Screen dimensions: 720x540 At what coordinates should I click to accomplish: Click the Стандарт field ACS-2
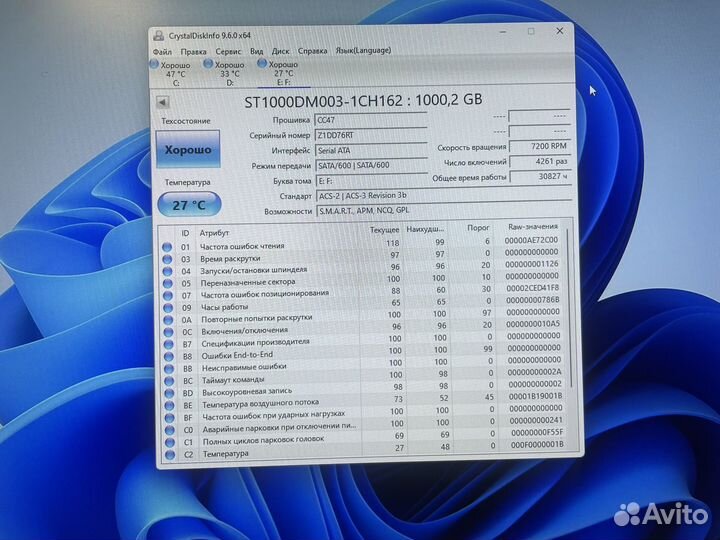[x=444, y=196]
